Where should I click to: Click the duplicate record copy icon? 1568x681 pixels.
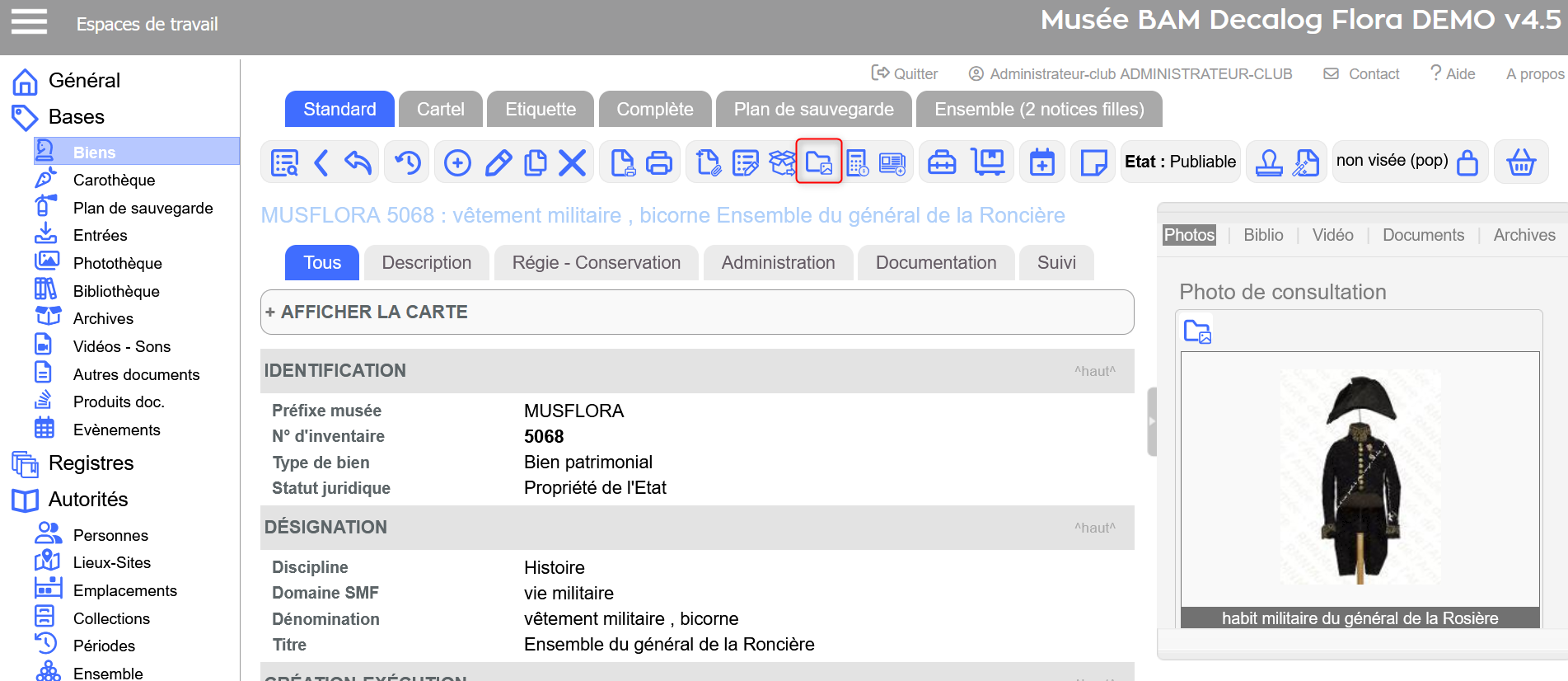[x=536, y=162]
